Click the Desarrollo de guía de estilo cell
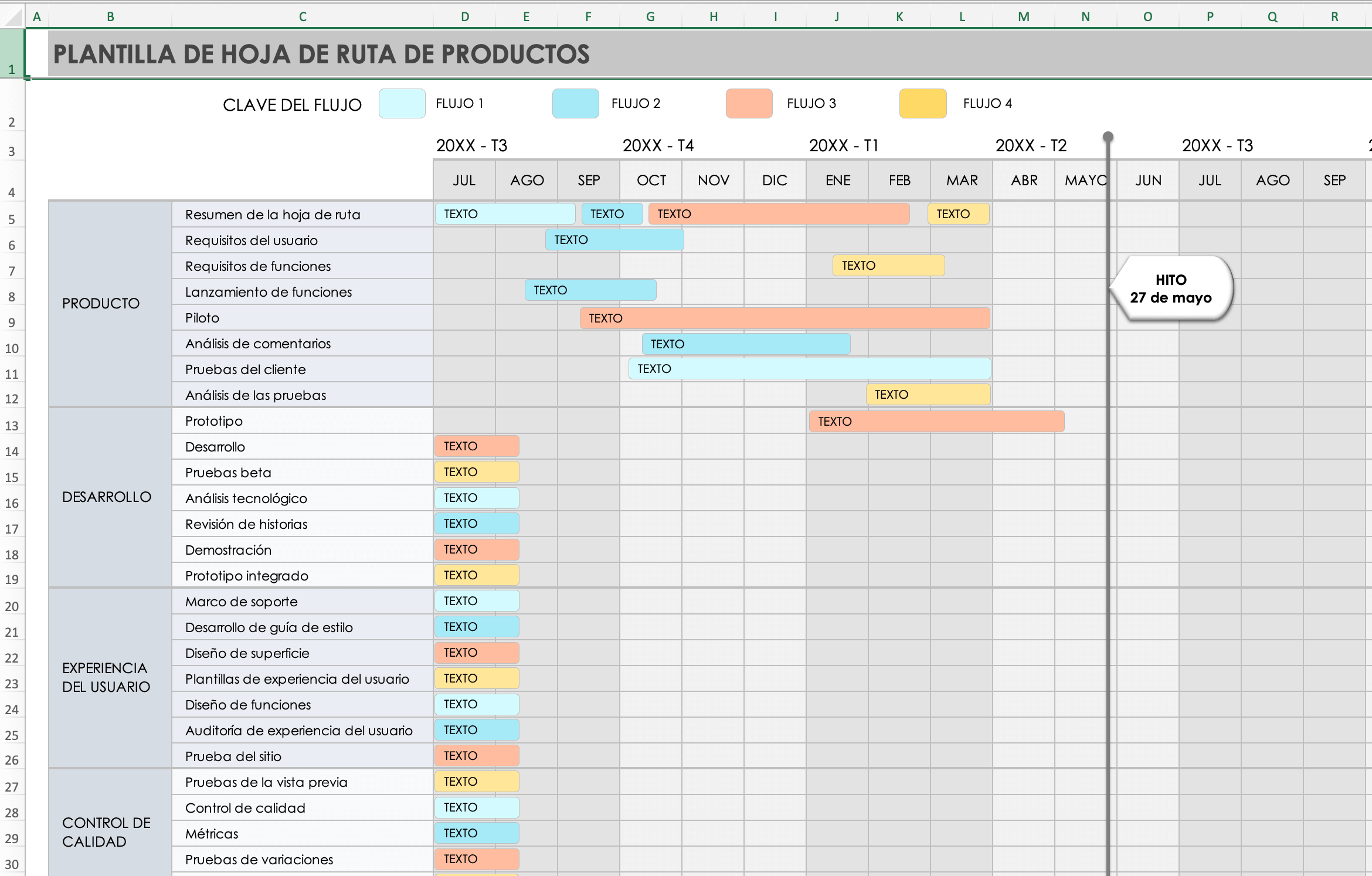This screenshot has width=1372, height=876. point(303,627)
